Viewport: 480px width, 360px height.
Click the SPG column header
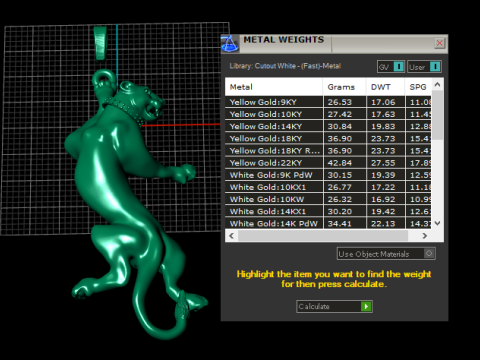(x=418, y=87)
